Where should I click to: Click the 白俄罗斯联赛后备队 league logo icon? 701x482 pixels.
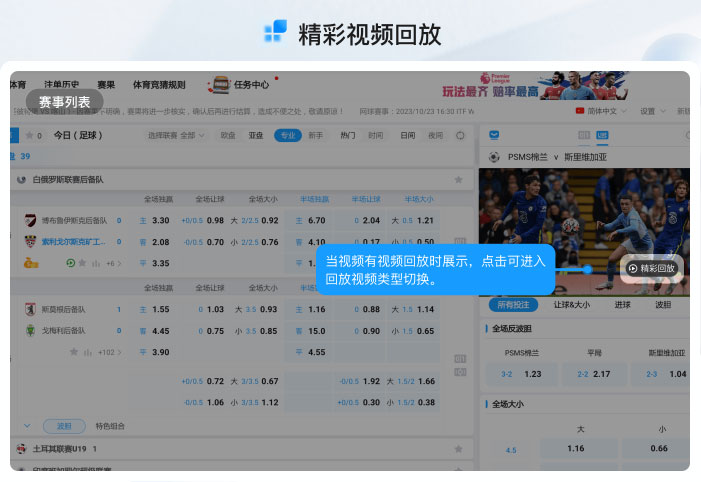[22, 179]
